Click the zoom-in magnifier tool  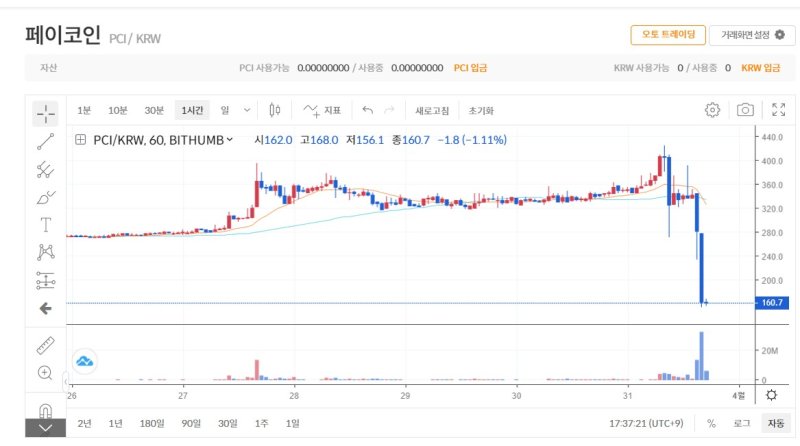(x=45, y=373)
